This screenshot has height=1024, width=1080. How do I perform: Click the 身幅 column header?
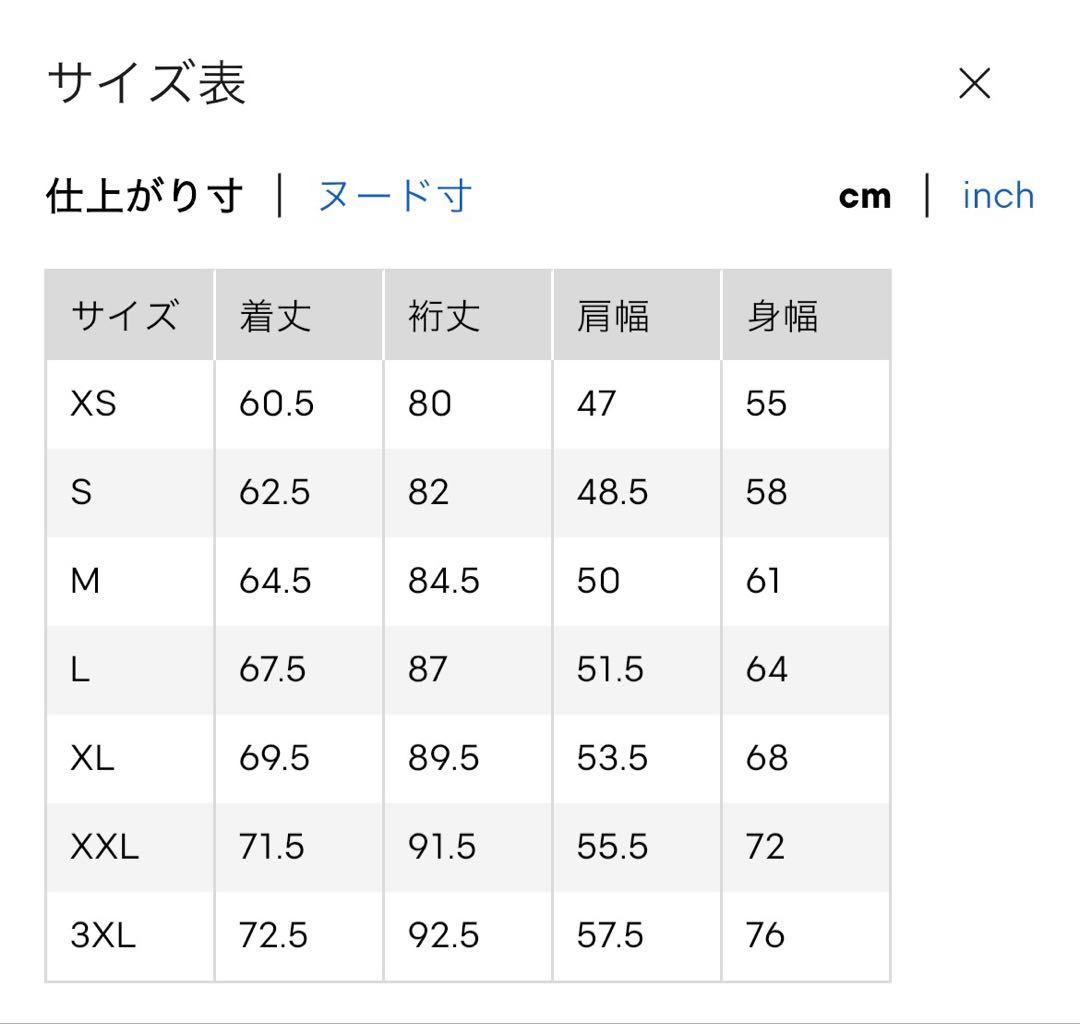[x=782, y=316]
